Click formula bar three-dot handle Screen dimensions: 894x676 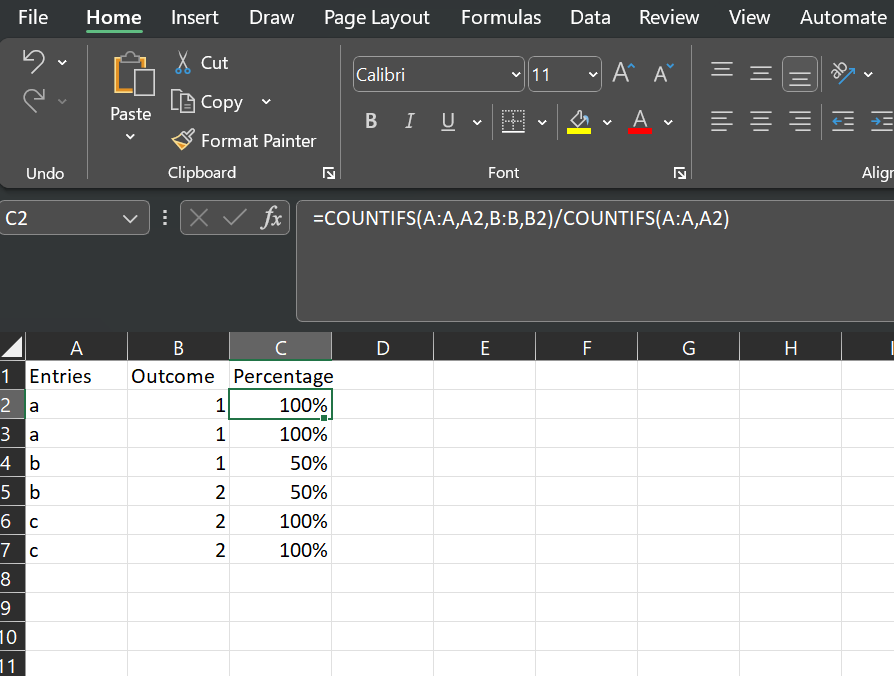(165, 218)
